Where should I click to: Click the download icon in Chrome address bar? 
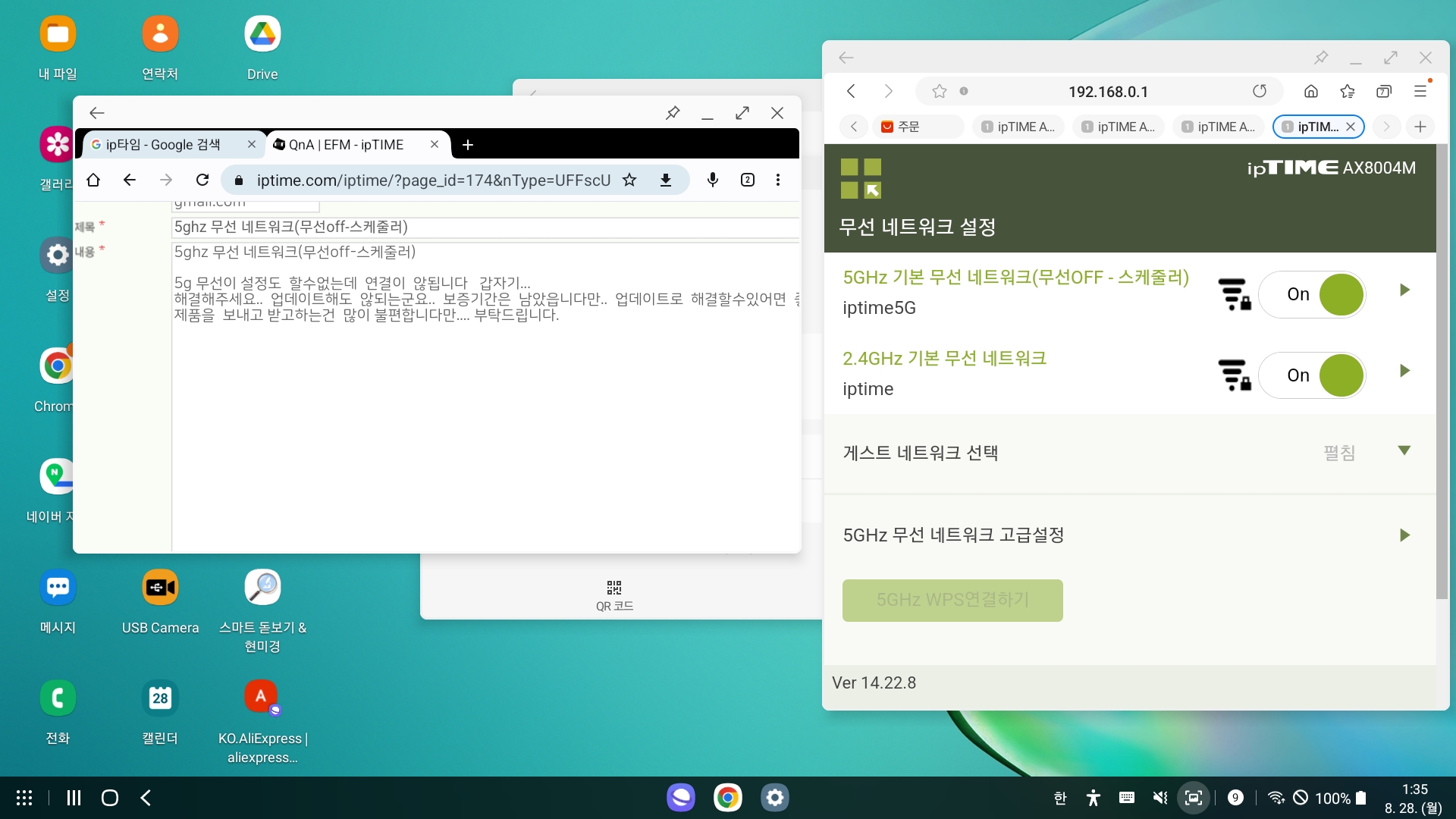pyautogui.click(x=666, y=180)
